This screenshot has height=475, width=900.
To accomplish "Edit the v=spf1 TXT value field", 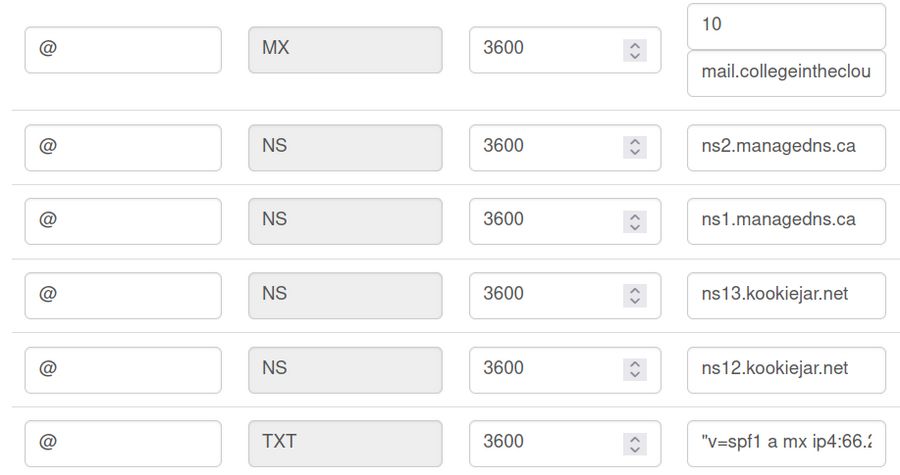I will [x=786, y=443].
